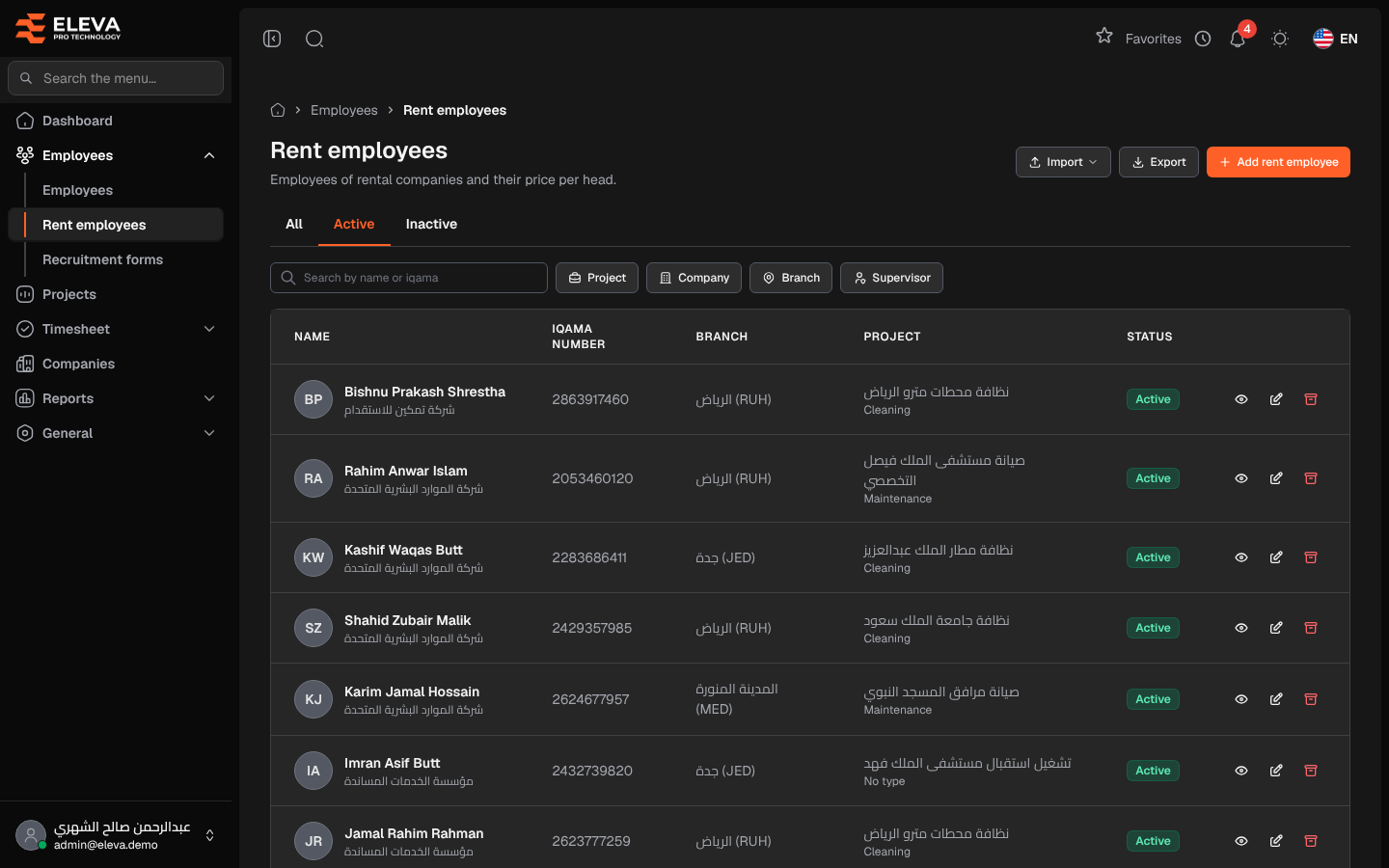View Shahid Zubair Malik via eye icon
The image size is (1389, 868).
tap(1241, 628)
